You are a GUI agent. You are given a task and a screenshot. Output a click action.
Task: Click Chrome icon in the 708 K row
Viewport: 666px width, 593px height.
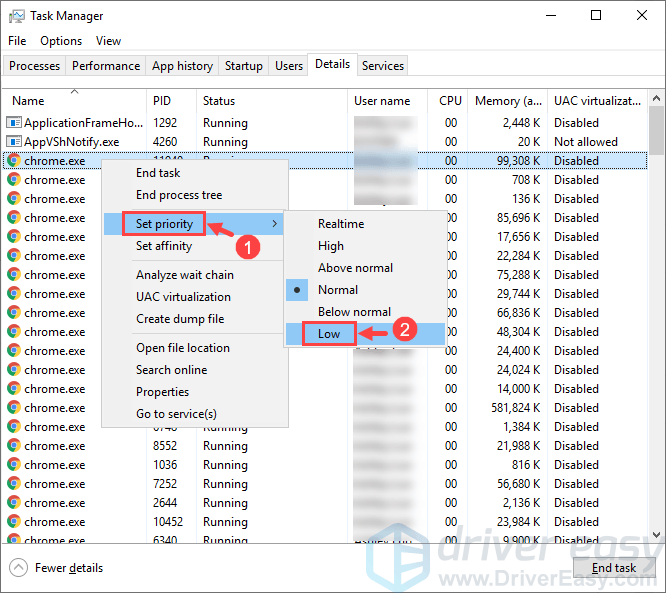pyautogui.click(x=14, y=180)
